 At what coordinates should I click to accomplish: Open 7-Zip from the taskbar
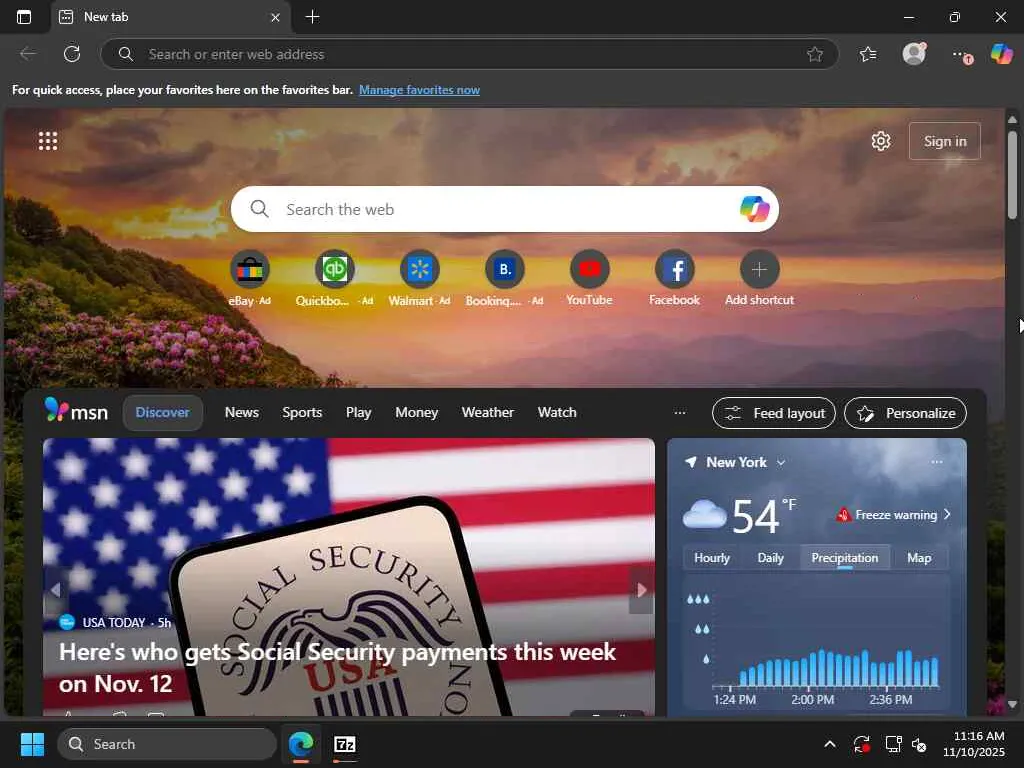tap(345, 744)
